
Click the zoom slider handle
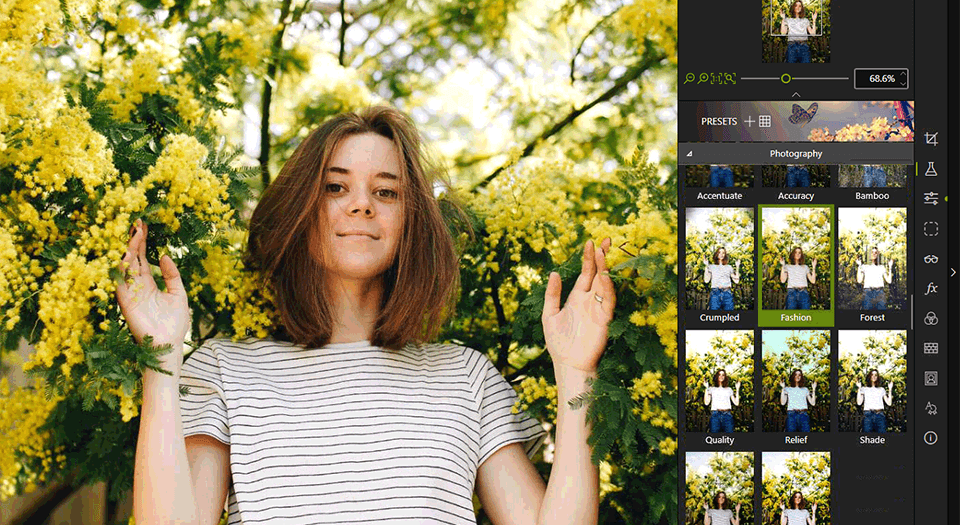coord(786,78)
